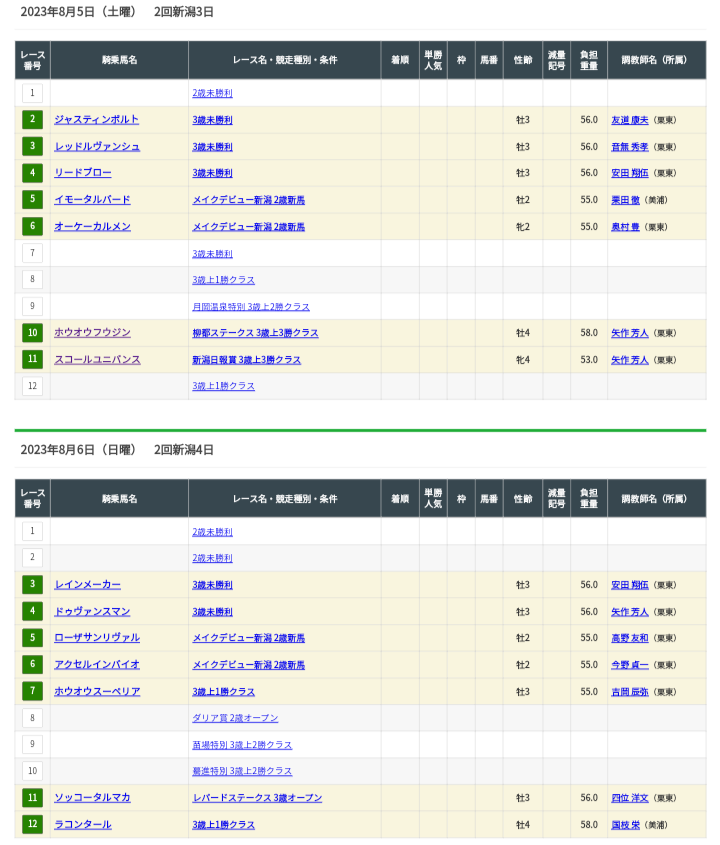This screenshot has height=845, width=720.
Task: Click heading 2023年8月6日(日曜) 2回新潟4日
Action: 117,450
